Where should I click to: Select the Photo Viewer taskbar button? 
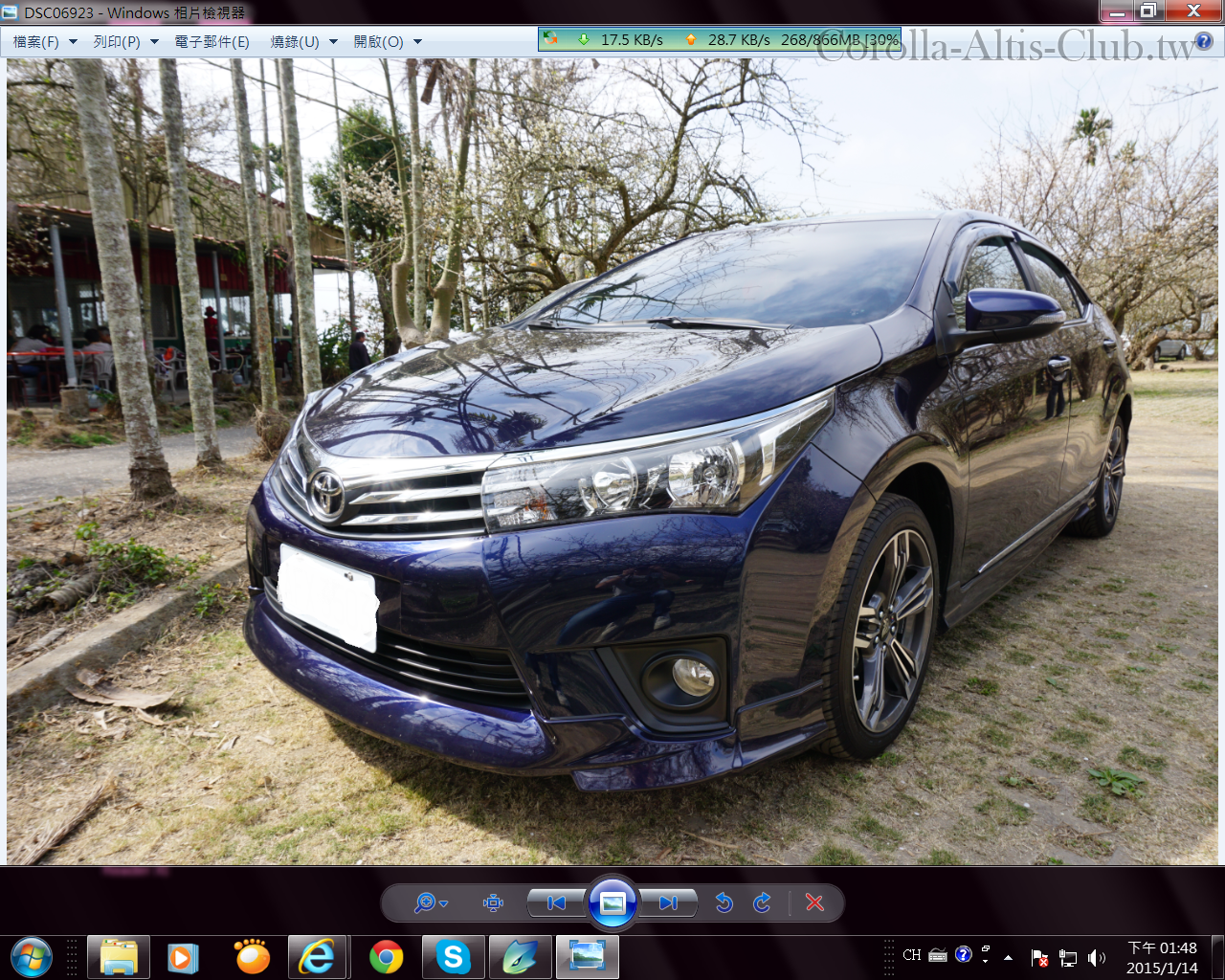[x=587, y=957]
